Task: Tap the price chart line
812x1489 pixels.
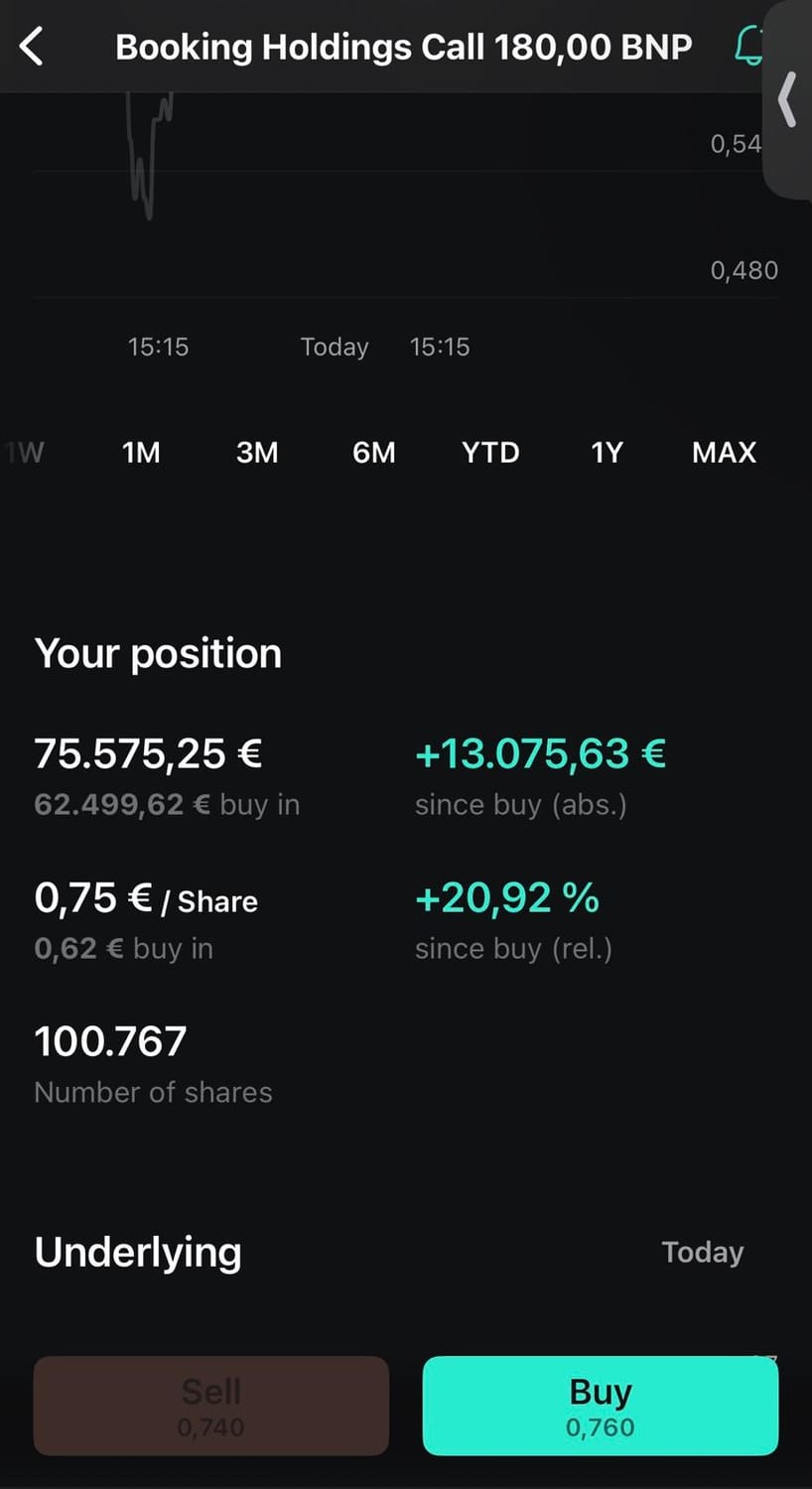Action: coord(149,154)
